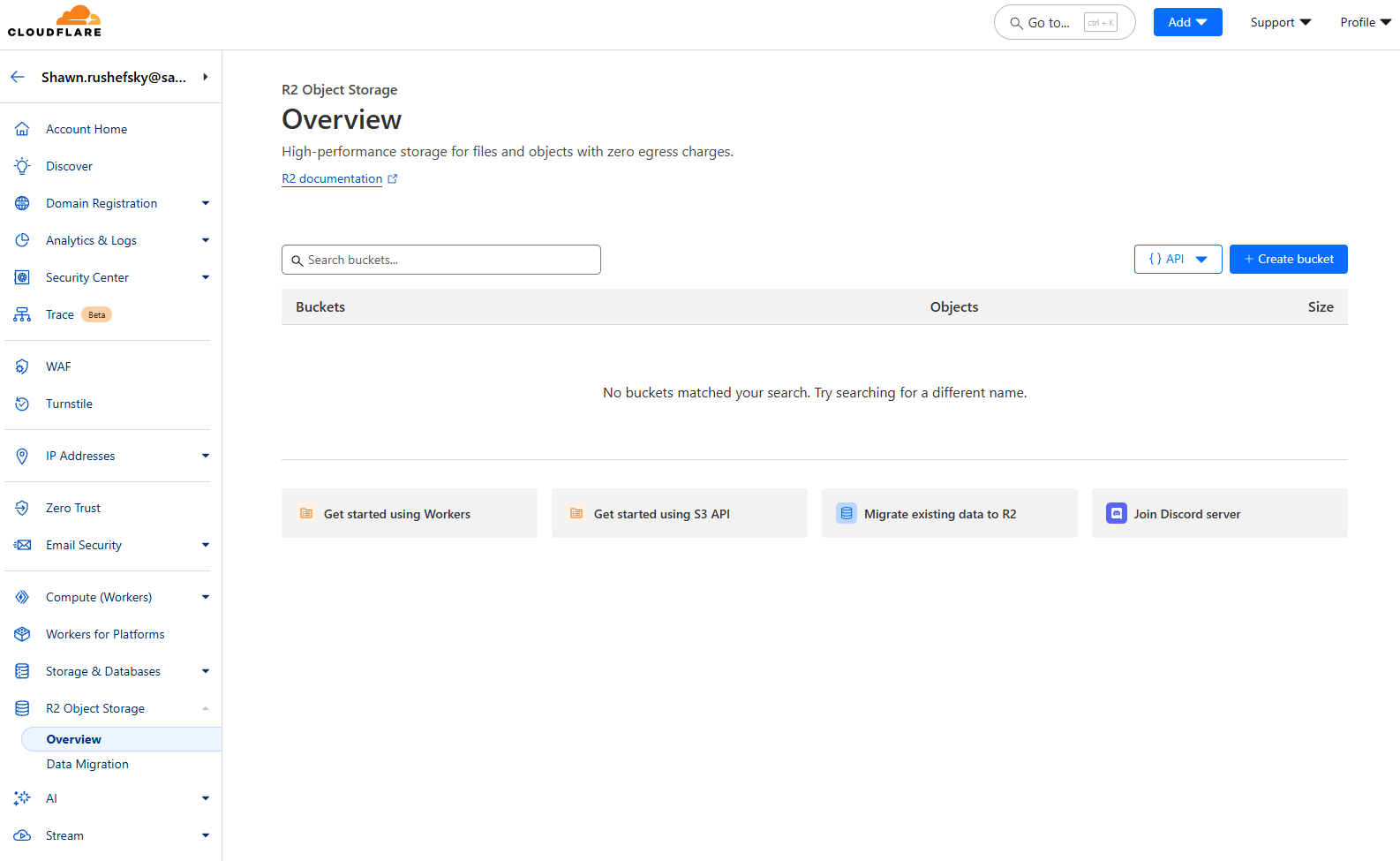Click the Trace network icon
The width and height of the screenshot is (1400, 861).
pos(22,314)
